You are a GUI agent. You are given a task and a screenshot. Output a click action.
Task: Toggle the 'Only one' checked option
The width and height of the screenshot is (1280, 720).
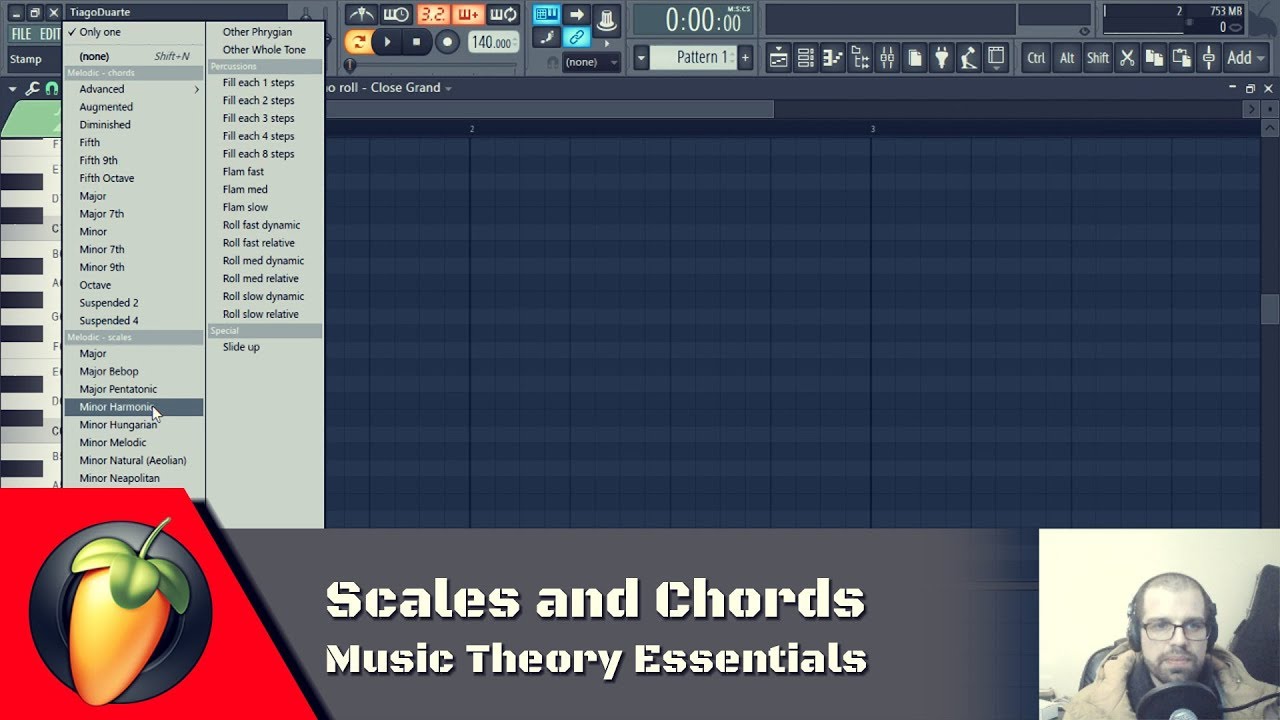tap(134, 32)
